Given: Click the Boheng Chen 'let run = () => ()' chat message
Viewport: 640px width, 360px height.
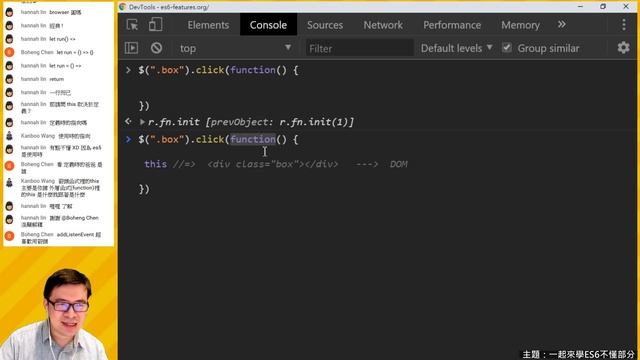Looking at the screenshot, I should (57, 52).
